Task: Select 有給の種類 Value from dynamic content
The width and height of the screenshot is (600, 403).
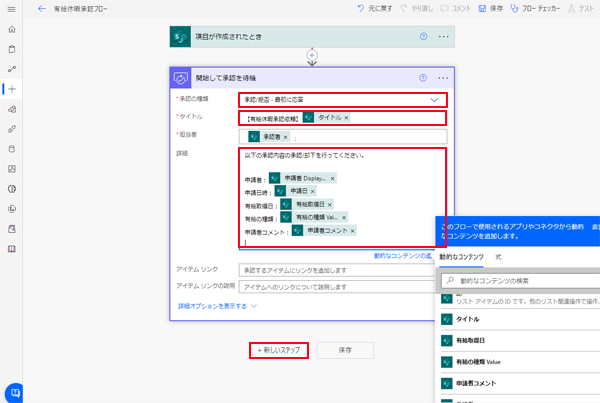Action: (520, 362)
